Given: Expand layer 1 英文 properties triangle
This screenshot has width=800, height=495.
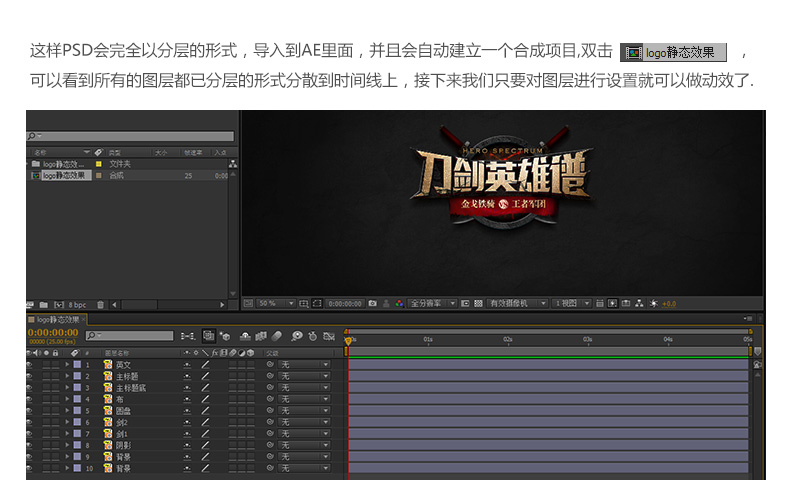Looking at the screenshot, I should click(x=67, y=364).
